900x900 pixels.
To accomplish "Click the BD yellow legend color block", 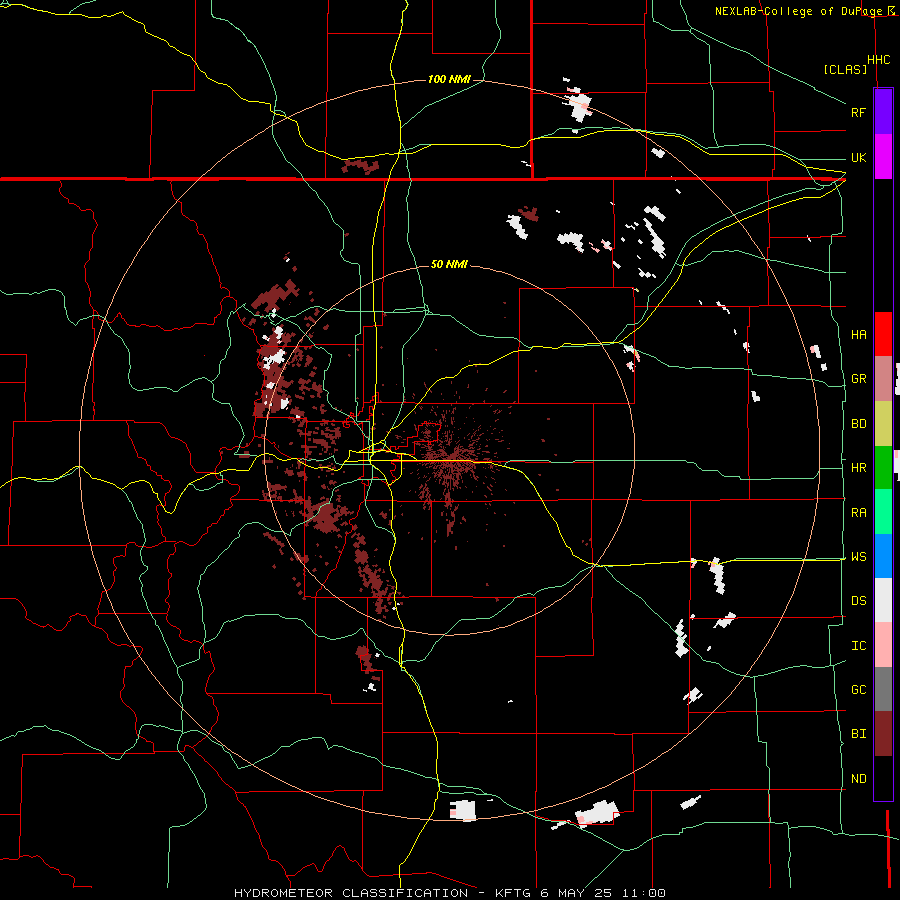I will coord(883,424).
